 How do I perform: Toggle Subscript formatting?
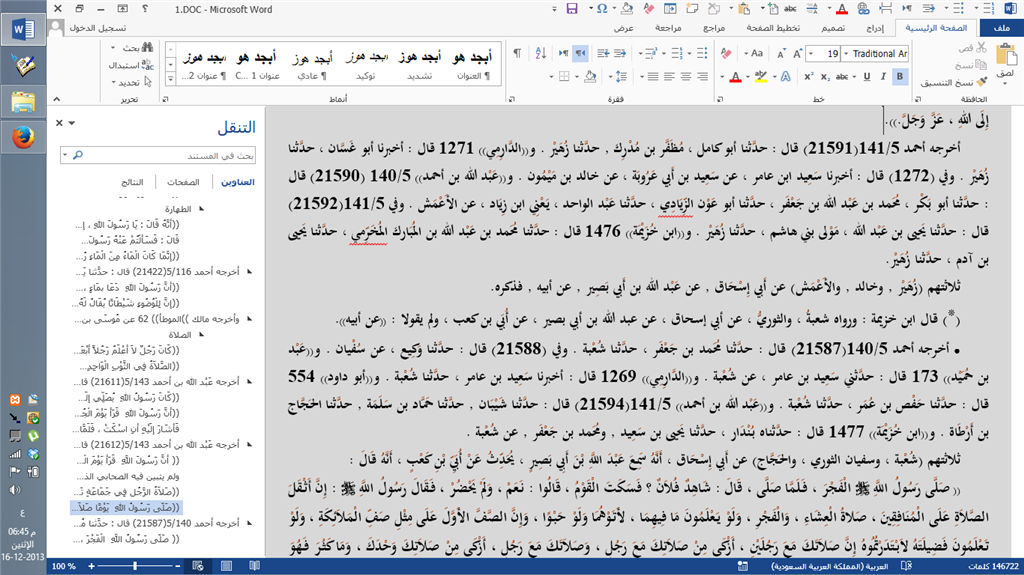pos(825,76)
